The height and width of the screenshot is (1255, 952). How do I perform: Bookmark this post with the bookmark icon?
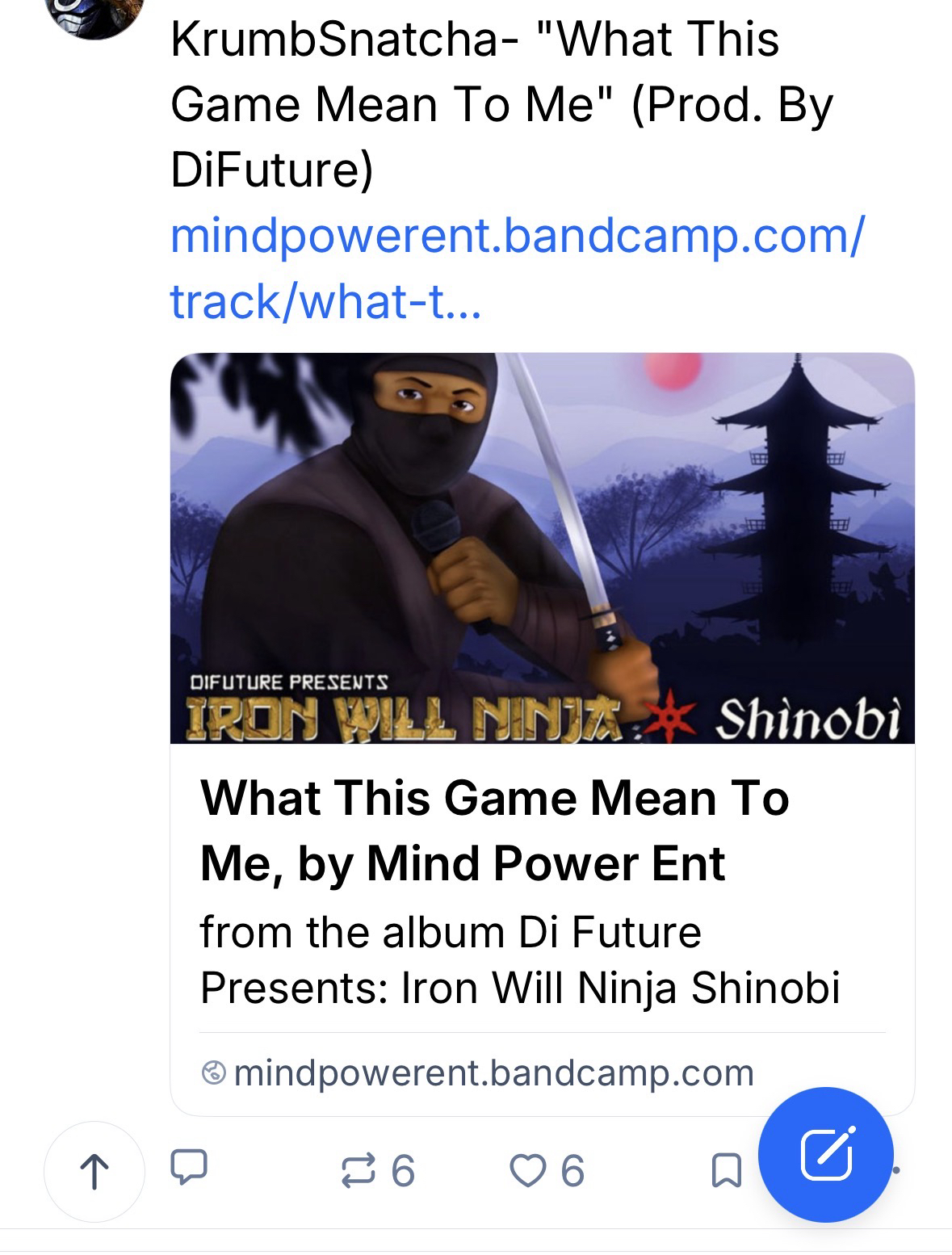pyautogui.click(x=726, y=1171)
